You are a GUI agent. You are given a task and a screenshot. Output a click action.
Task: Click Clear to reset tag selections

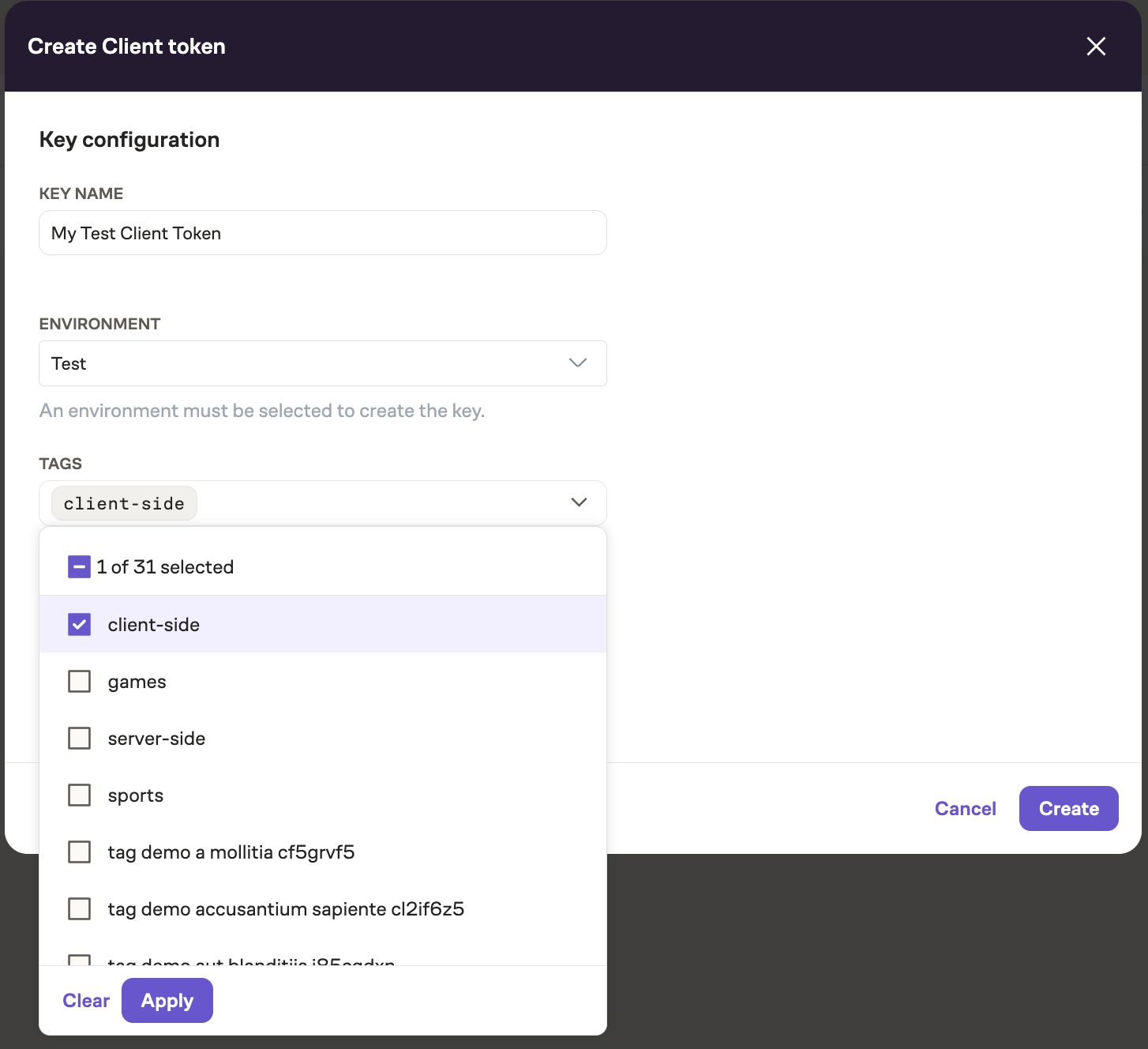85,1000
